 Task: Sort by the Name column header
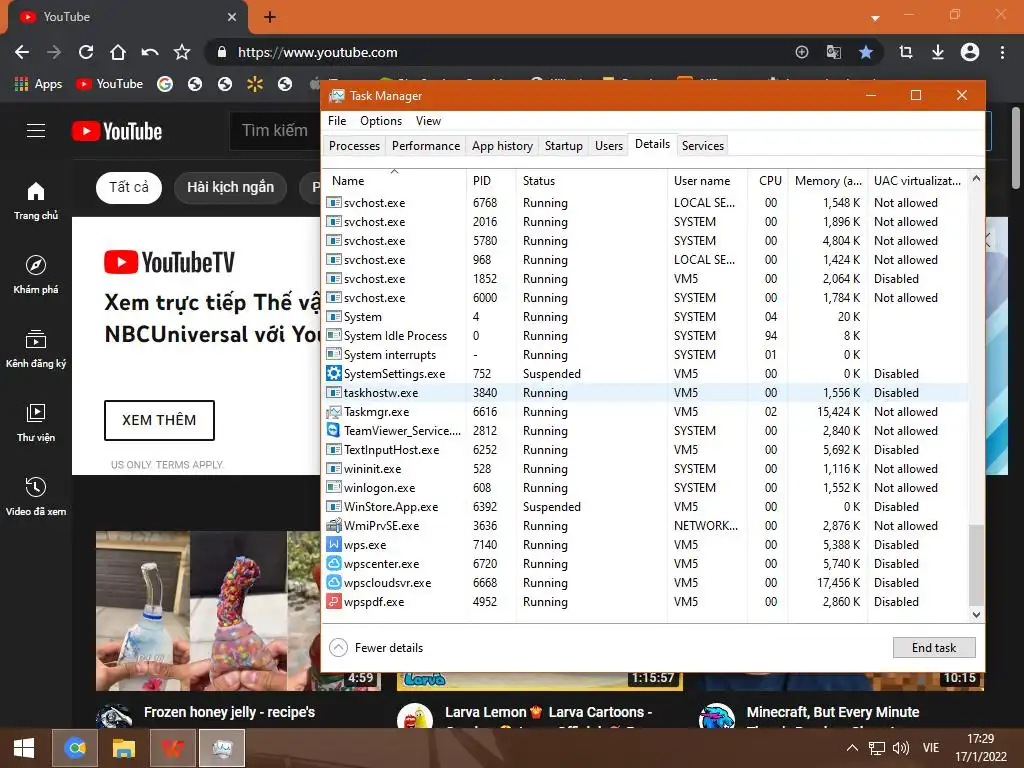point(394,180)
